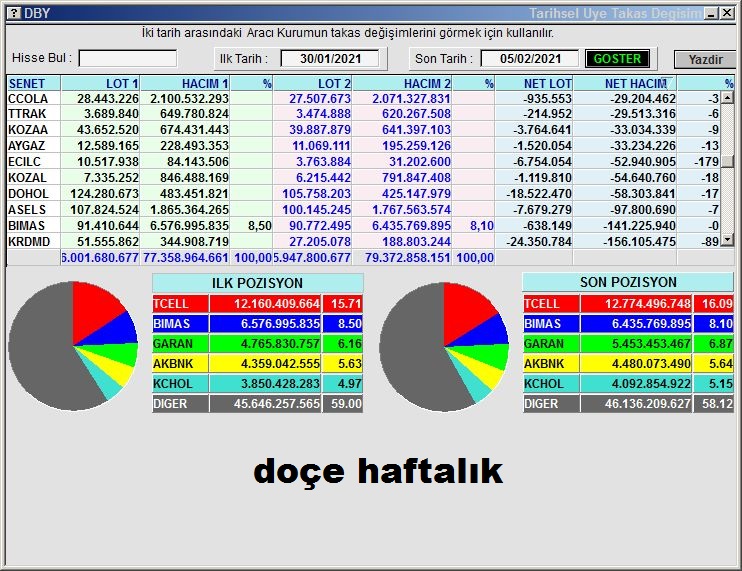Click HACIM 2 value 195.259.126
Image resolution: width=742 pixels, height=571 pixels.
416,146
